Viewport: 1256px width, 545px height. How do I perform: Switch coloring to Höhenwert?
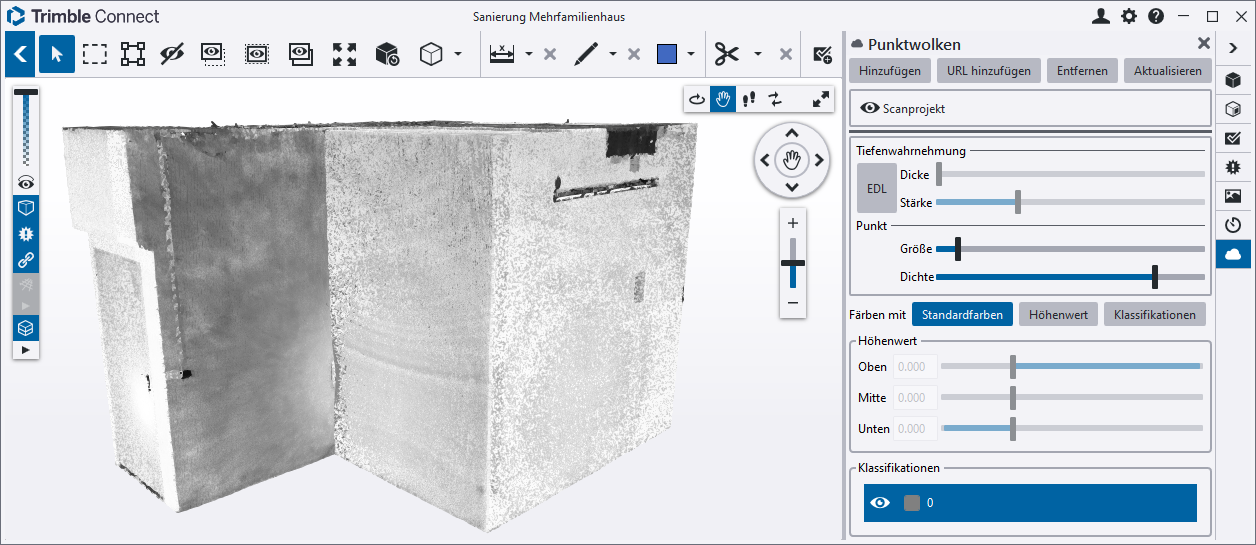click(x=1059, y=314)
